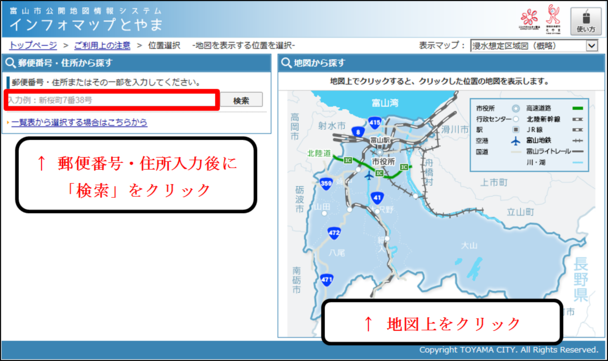Screen dimensions: 608x361
Task: Click the 八尾 area on map
Action: click(x=337, y=253)
